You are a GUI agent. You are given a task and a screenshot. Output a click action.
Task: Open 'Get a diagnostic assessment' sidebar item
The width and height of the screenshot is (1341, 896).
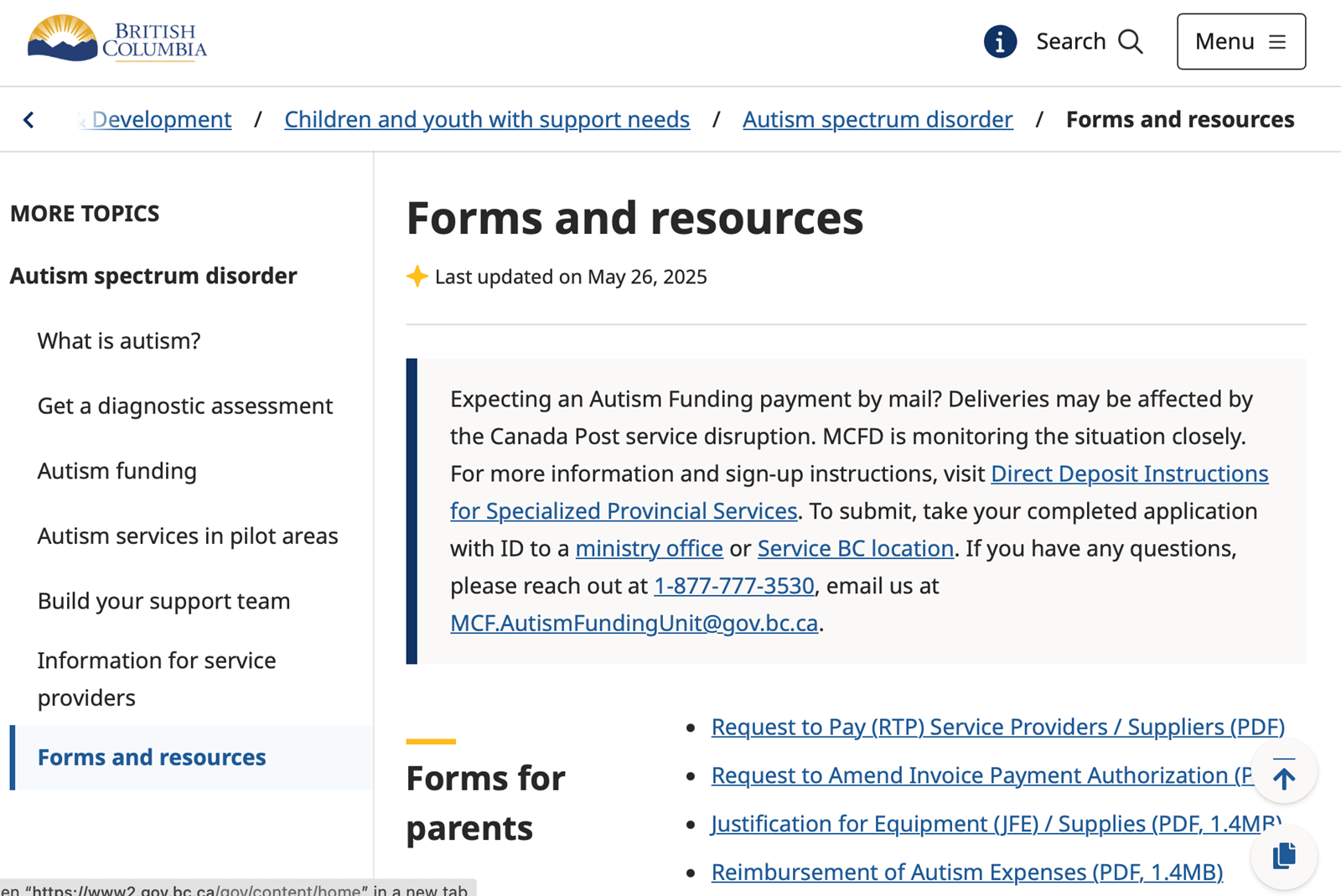pyautogui.click(x=185, y=406)
